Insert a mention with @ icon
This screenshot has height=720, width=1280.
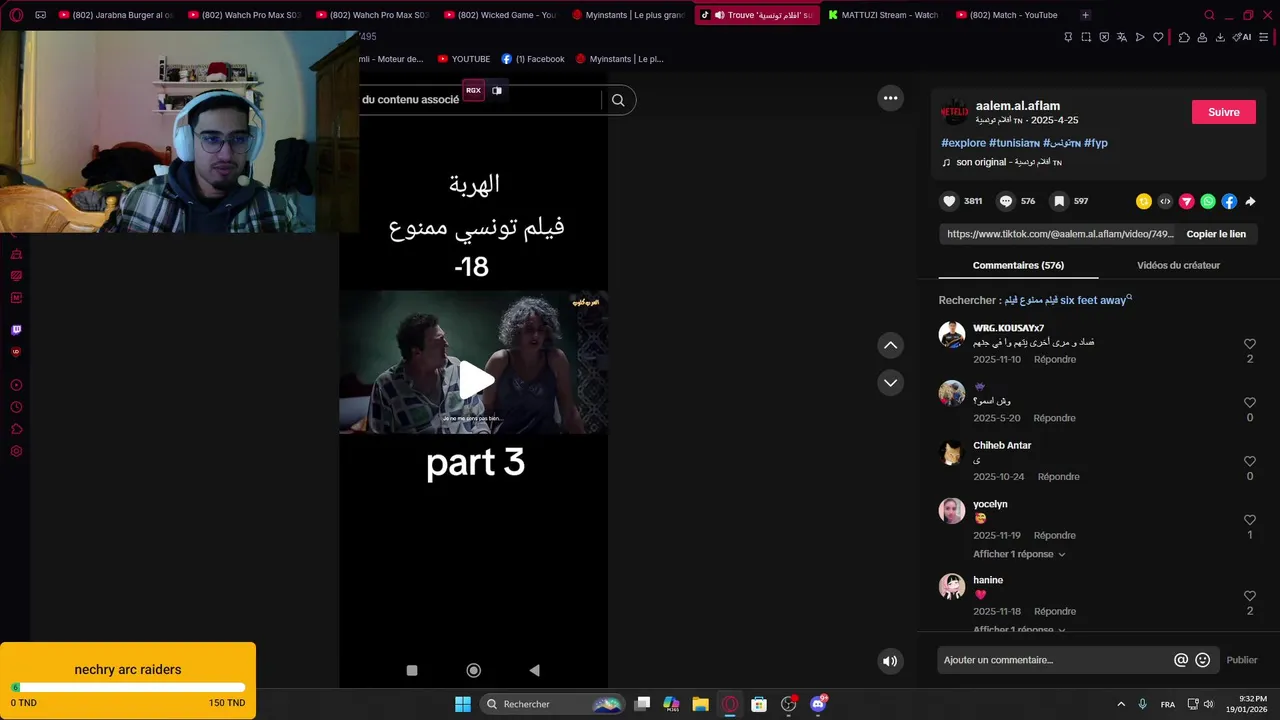tap(1181, 660)
